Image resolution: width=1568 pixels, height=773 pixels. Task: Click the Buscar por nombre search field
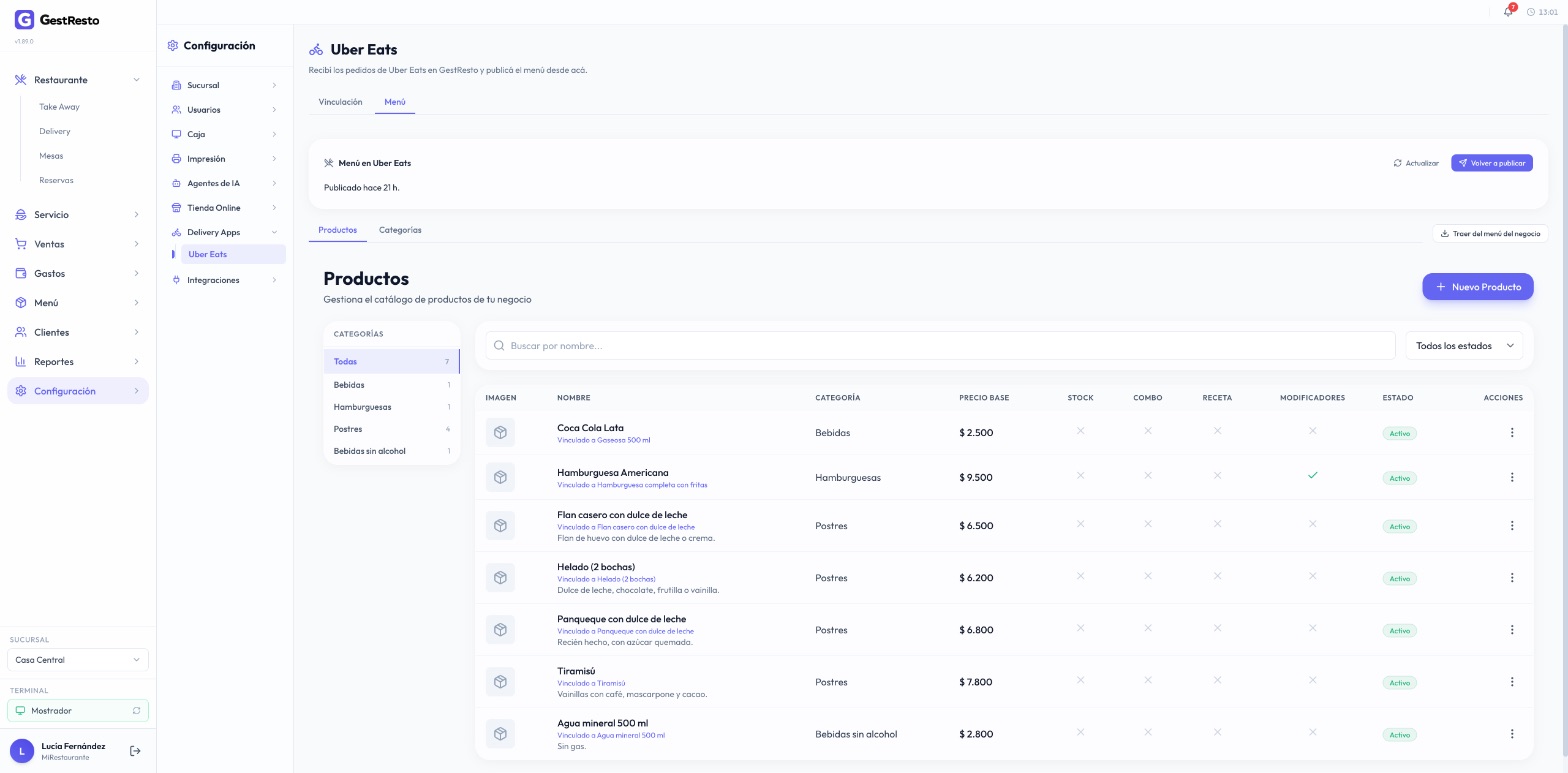[x=940, y=346]
